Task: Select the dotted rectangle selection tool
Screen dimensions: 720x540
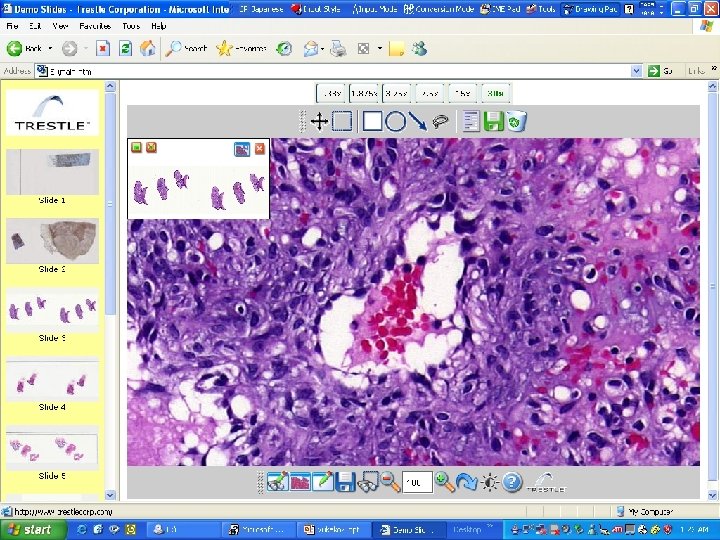Action: 342,122
